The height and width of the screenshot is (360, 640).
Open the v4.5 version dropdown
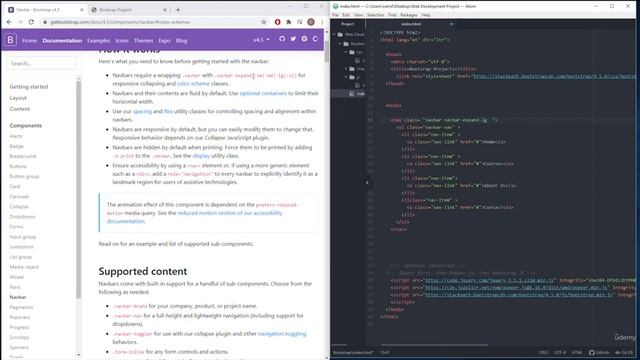261,40
